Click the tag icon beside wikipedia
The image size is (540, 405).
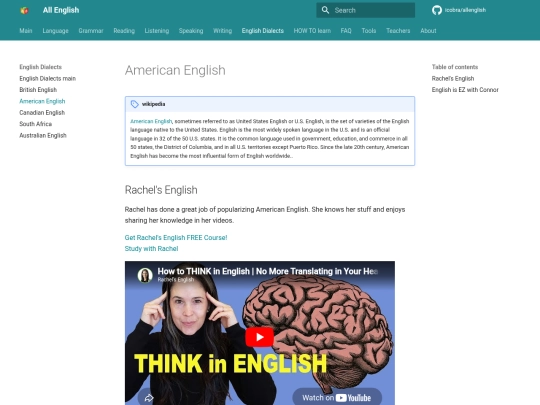point(135,104)
